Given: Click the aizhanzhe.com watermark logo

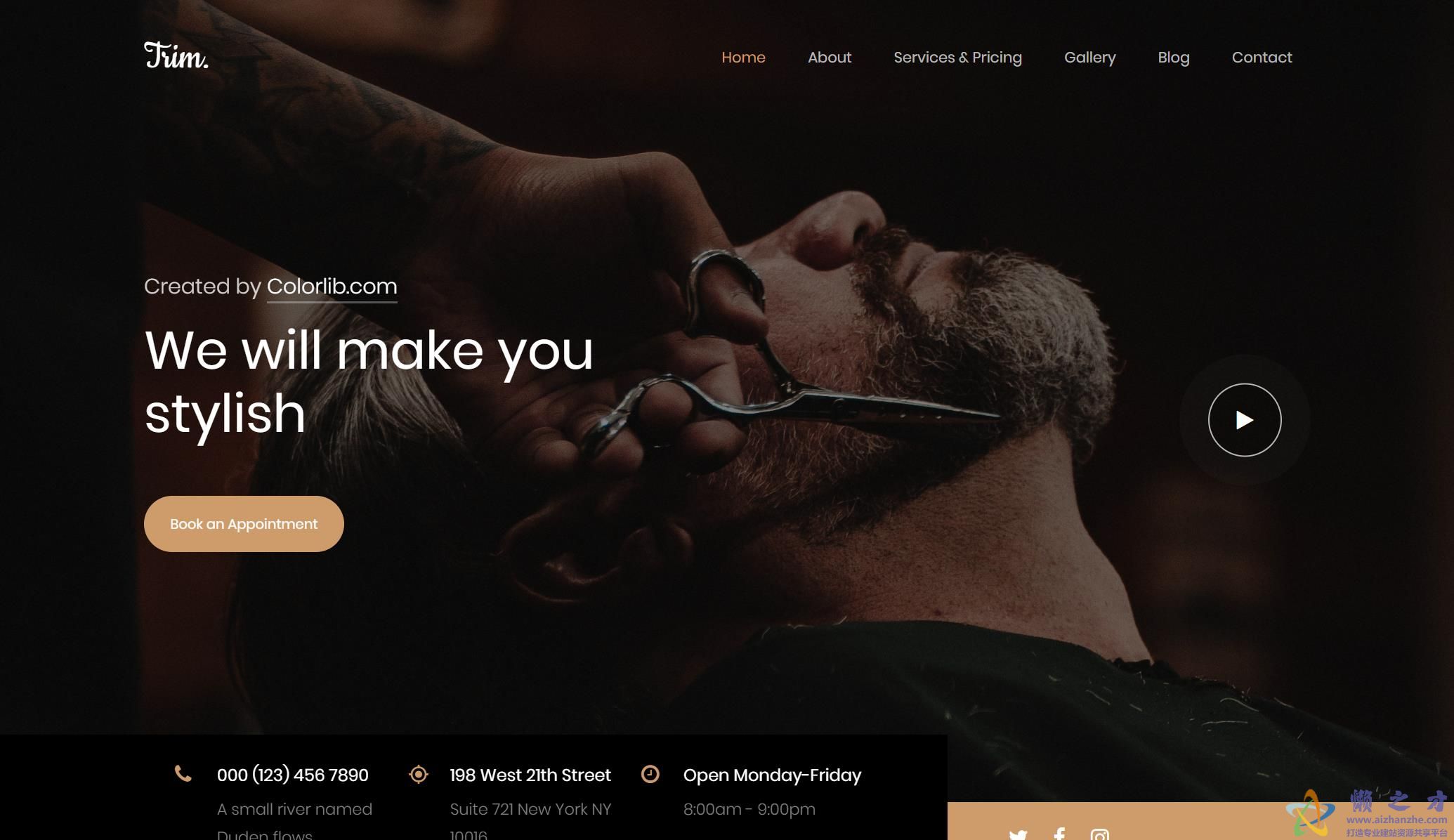Looking at the screenshot, I should tap(1367, 814).
